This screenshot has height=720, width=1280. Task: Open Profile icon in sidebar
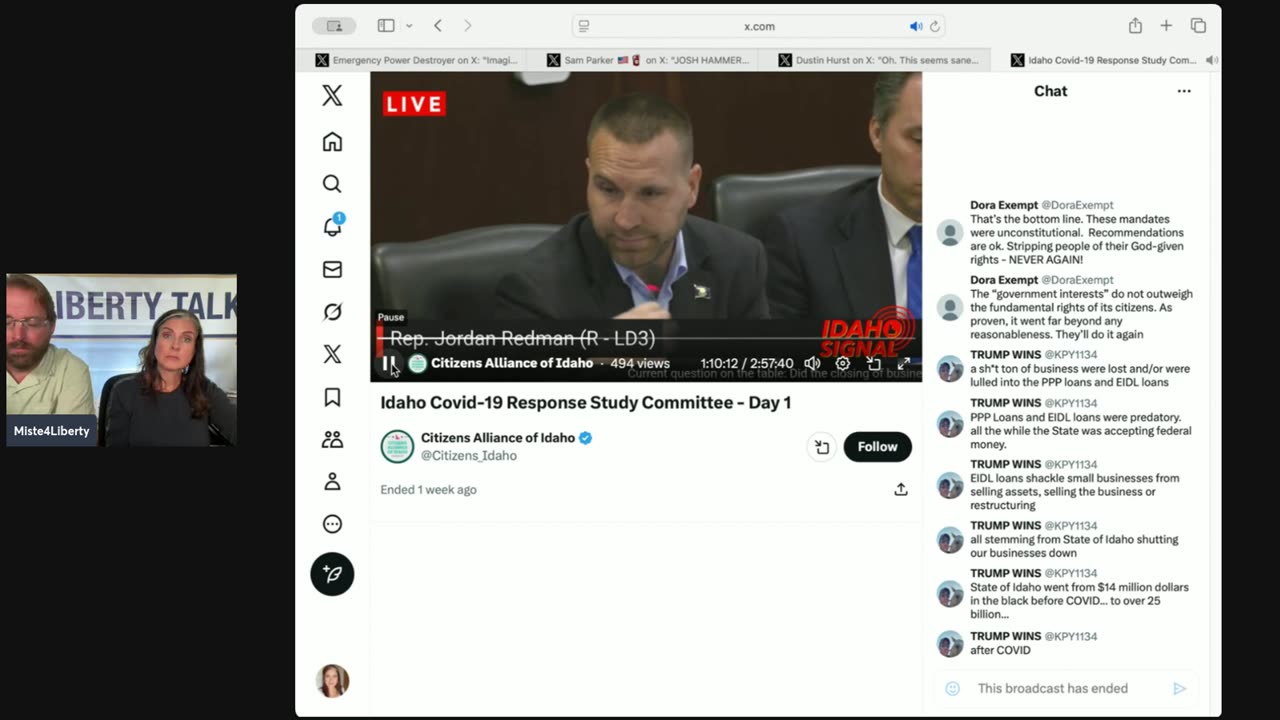[x=332, y=482]
